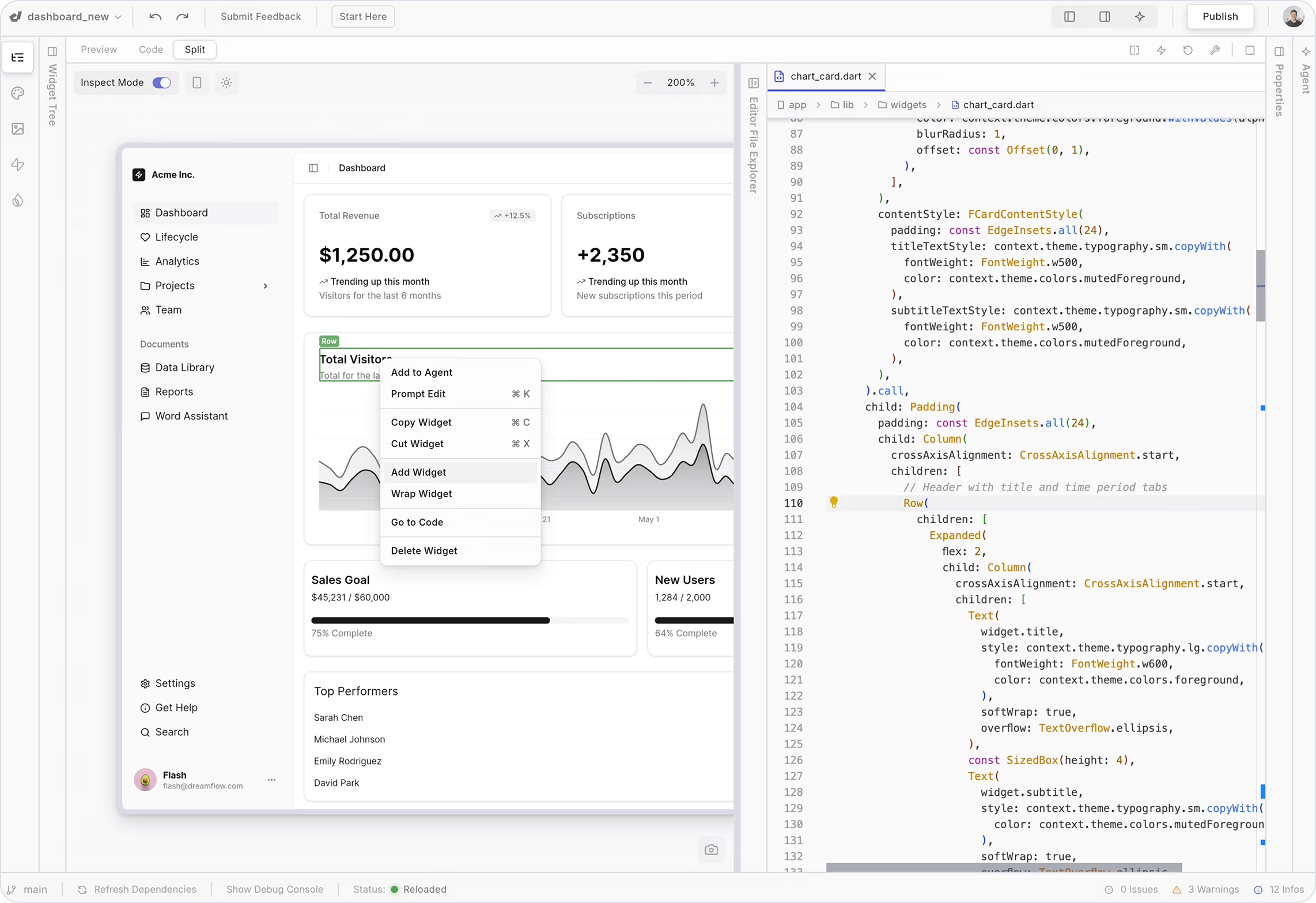1316x903 pixels.
Task: Toggle light mode sun icon
Action: tap(226, 83)
